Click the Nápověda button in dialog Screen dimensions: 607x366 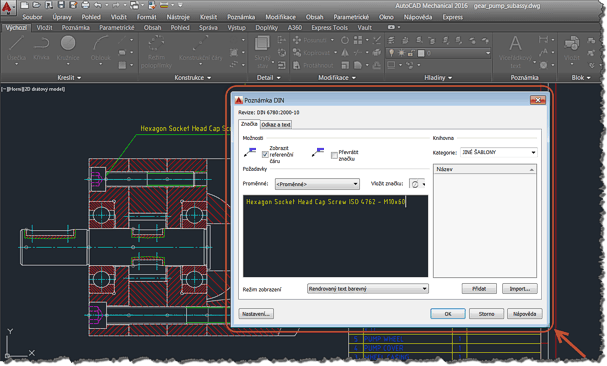pos(525,314)
